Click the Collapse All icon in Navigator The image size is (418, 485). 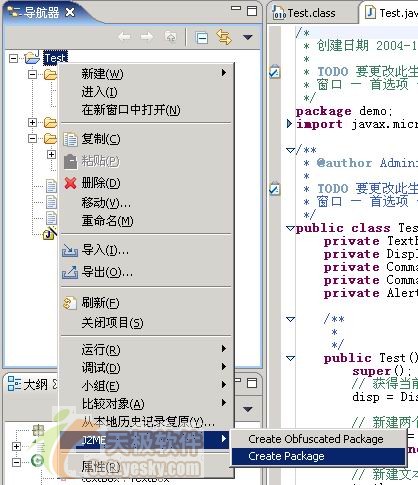point(202,37)
